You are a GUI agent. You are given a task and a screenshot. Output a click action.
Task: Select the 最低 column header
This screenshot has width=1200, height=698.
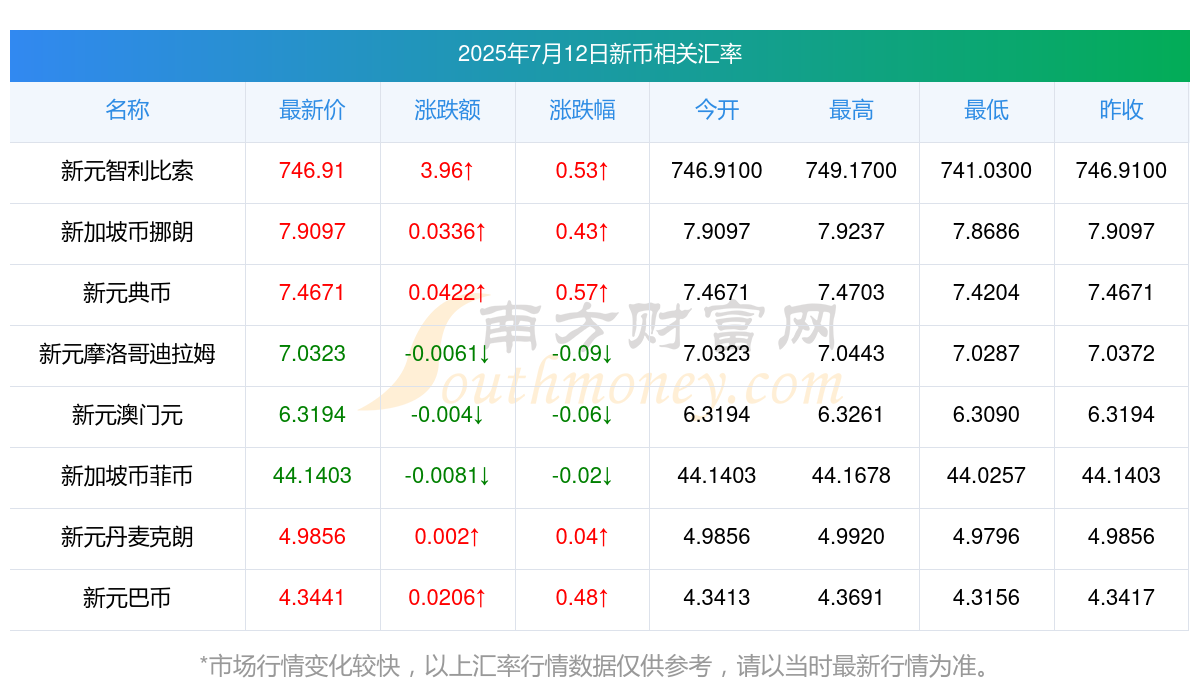click(986, 110)
